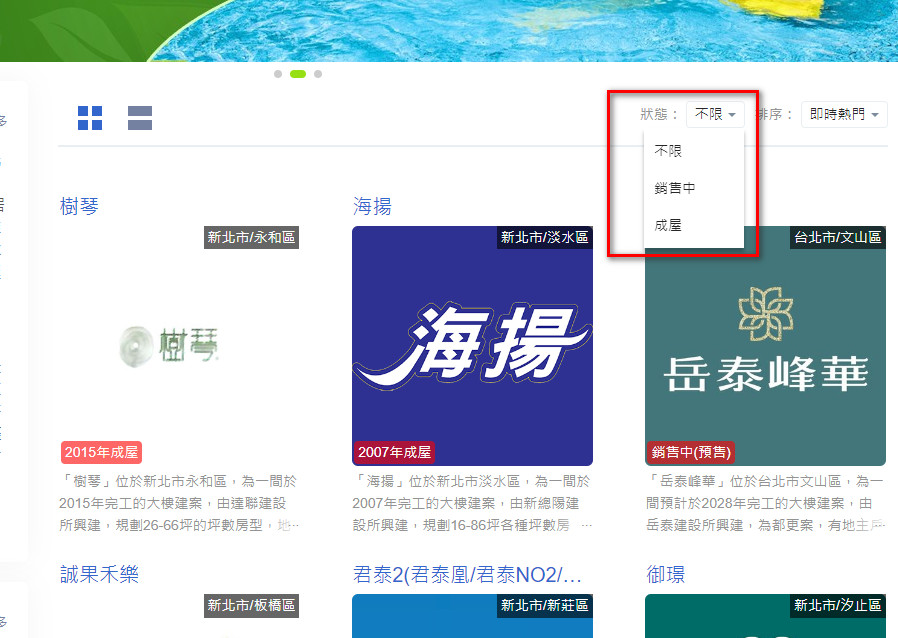This screenshot has width=898, height=638.
Task: Click the top banner image
Action: 449,30
